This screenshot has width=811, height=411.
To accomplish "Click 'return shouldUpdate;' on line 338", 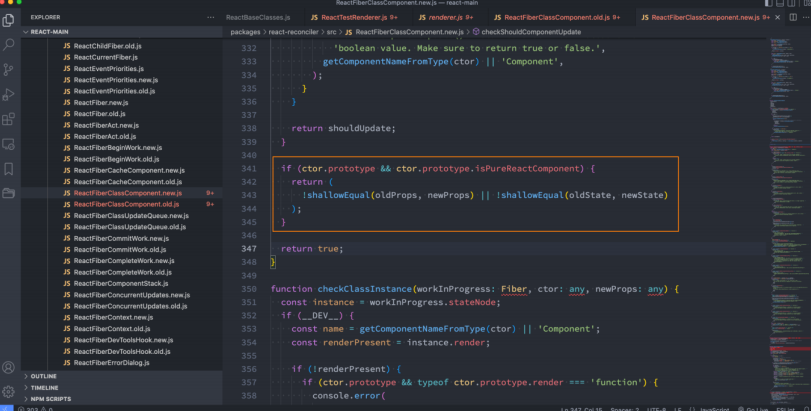I will (x=343, y=128).
